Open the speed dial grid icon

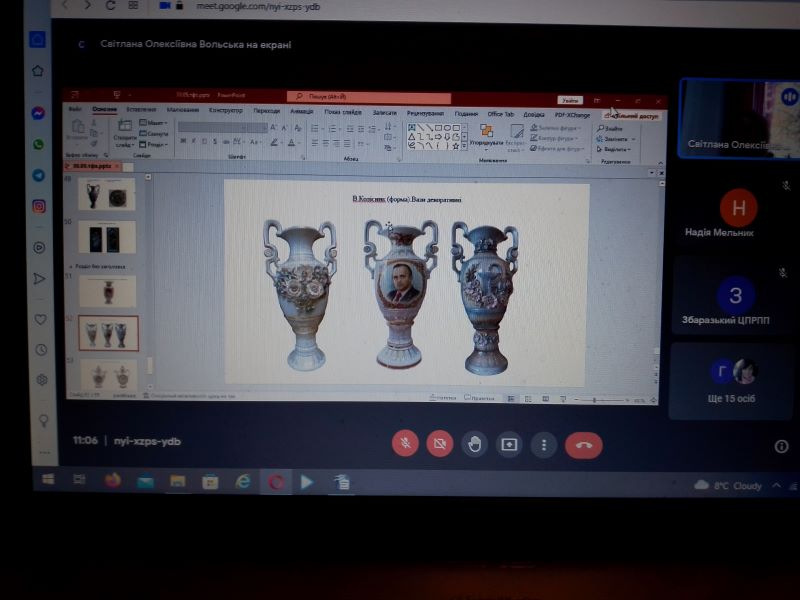click(x=133, y=5)
